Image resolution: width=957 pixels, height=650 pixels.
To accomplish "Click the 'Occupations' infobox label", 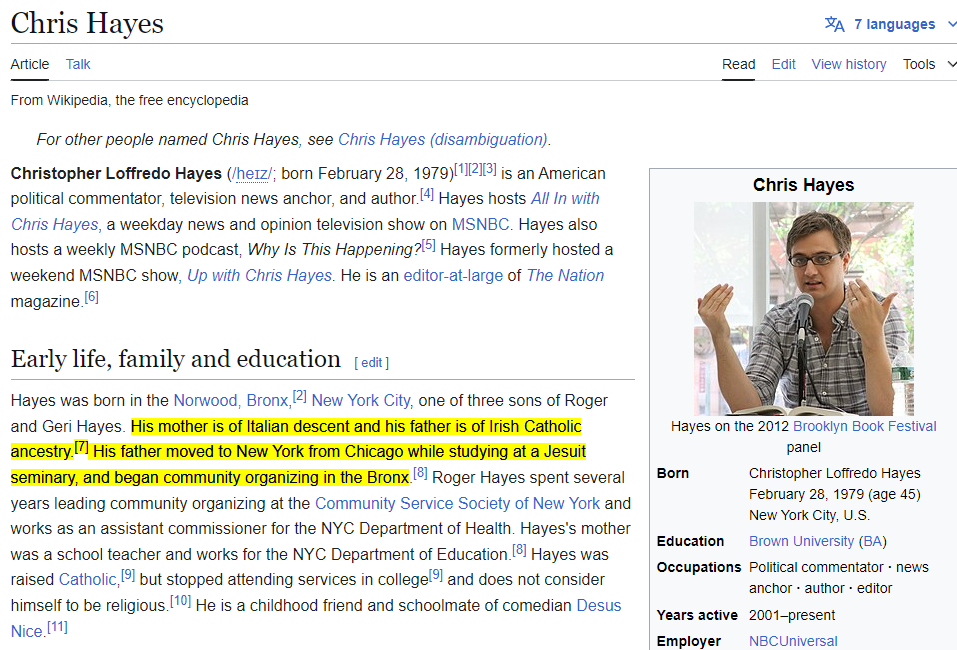I will [699, 567].
